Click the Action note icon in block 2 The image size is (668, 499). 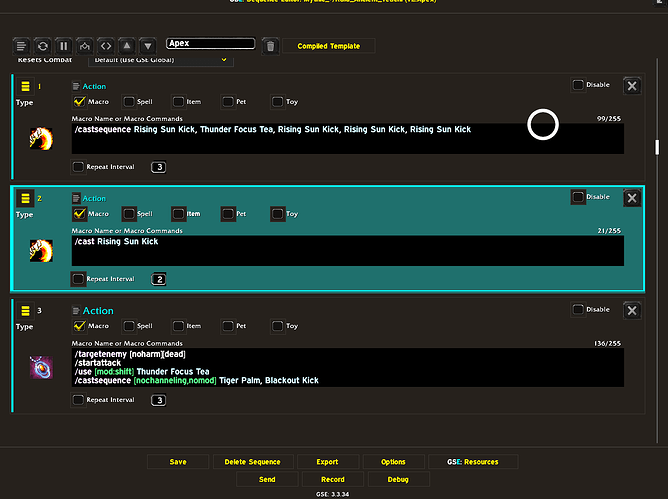(x=76, y=198)
